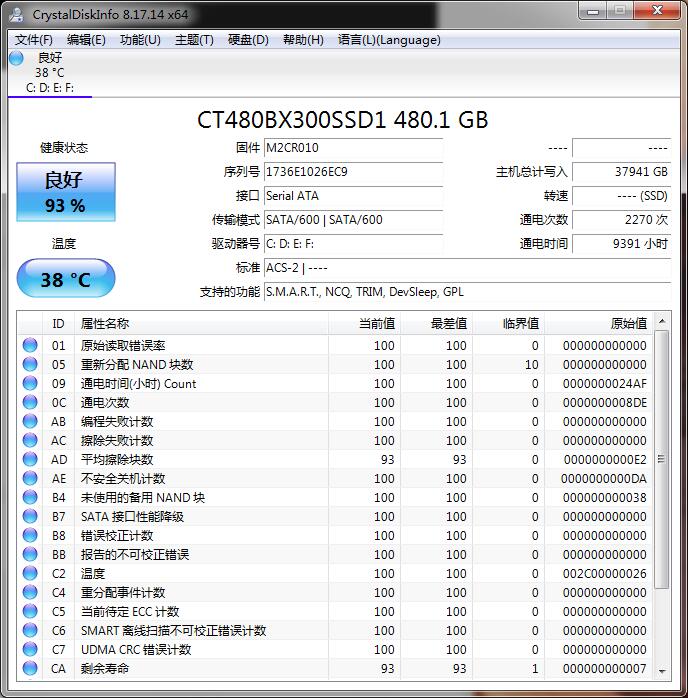Image resolution: width=688 pixels, height=698 pixels.
Task: Click status orb for attribute C6 SMART 离线扫描
Action: [x=30, y=630]
